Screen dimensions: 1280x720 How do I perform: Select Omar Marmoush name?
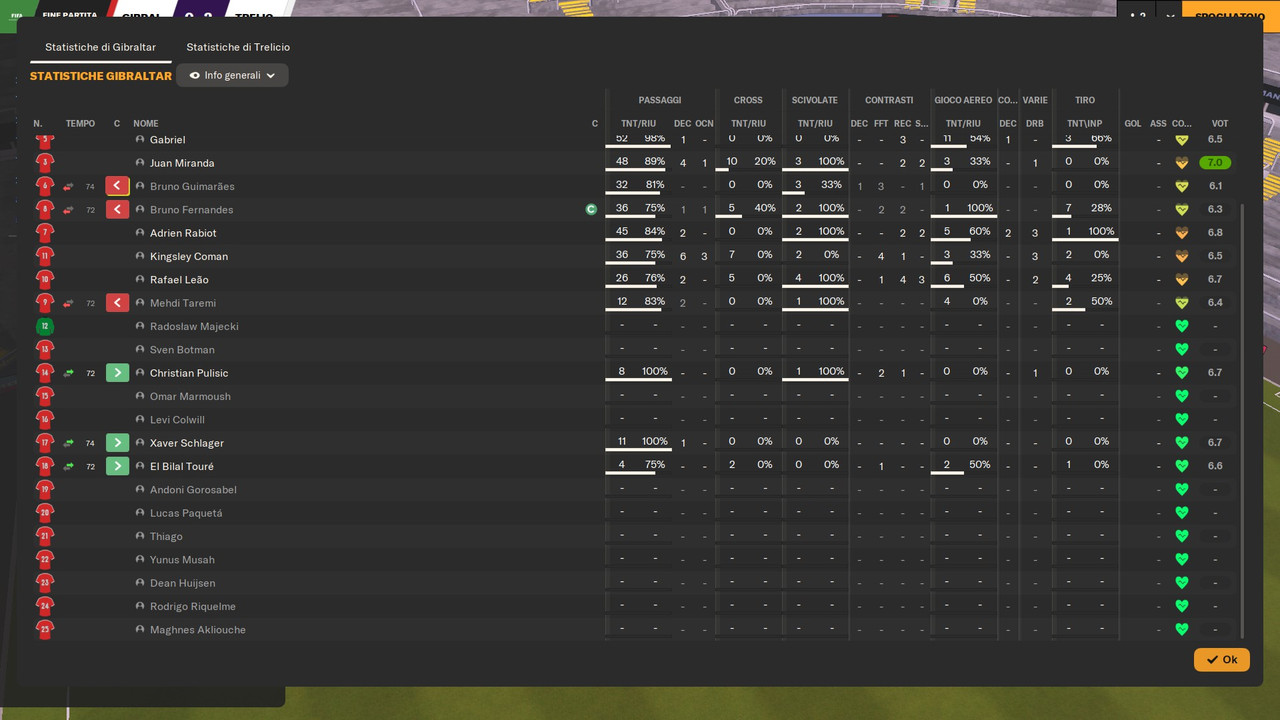click(190, 396)
